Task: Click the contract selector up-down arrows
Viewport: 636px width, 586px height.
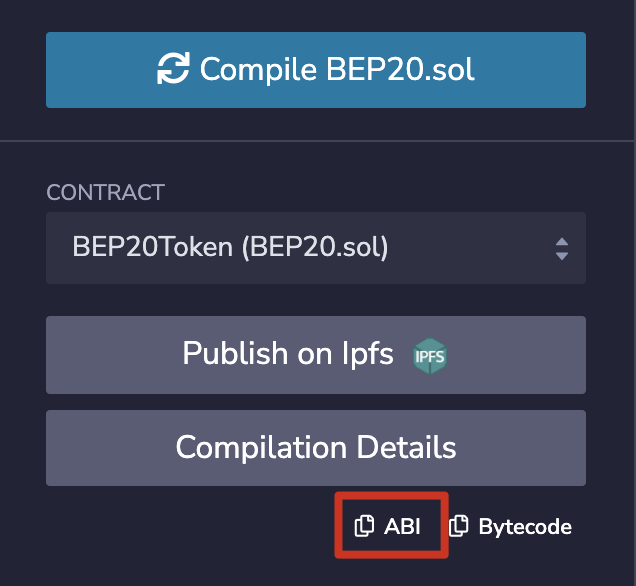Action: [561, 248]
